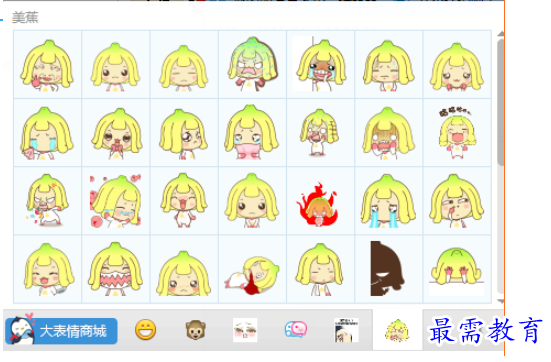
Task: Click the 美蕉 pack title label
Action: (x=25, y=17)
